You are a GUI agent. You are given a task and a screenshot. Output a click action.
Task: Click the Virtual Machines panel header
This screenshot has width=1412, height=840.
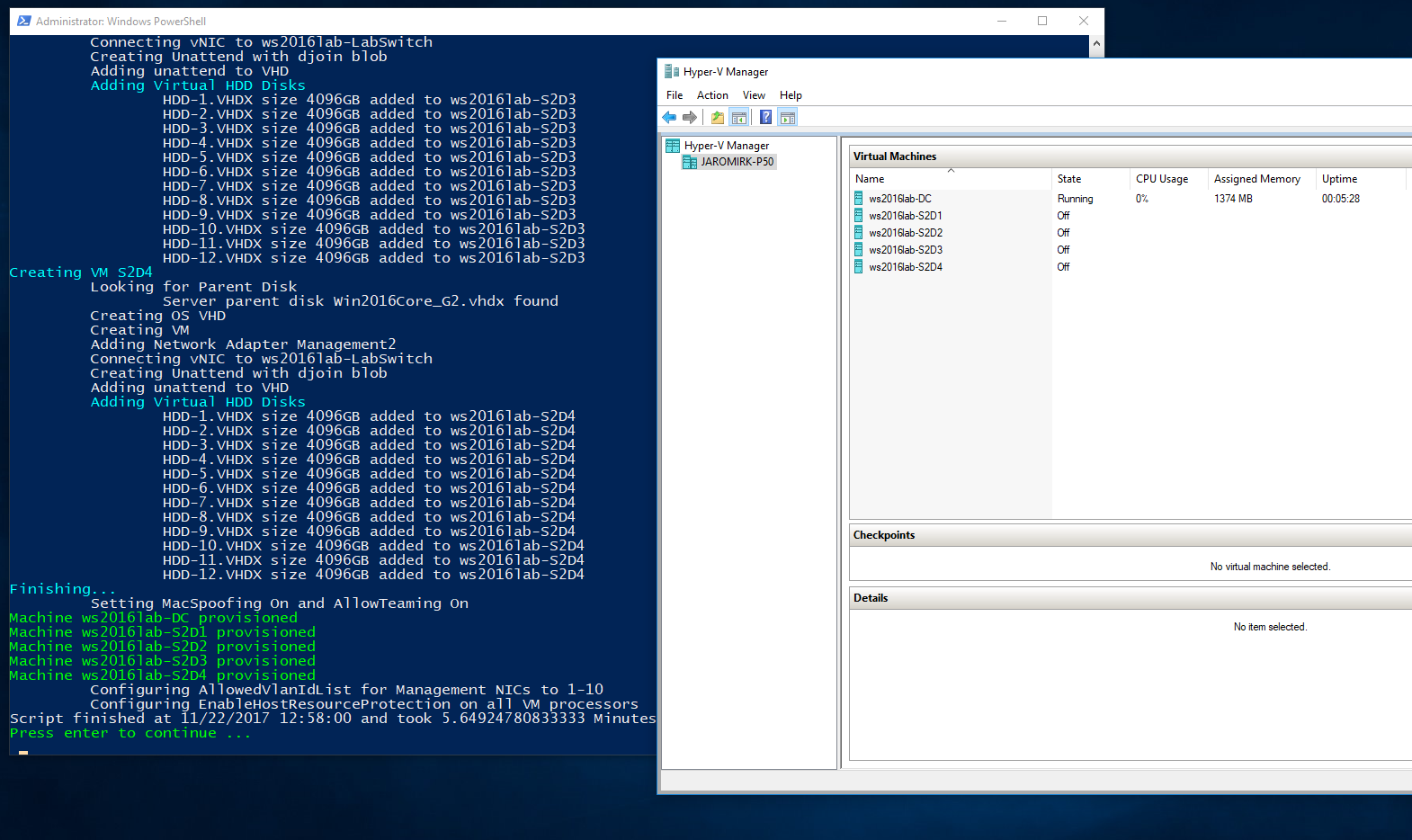(x=1130, y=156)
